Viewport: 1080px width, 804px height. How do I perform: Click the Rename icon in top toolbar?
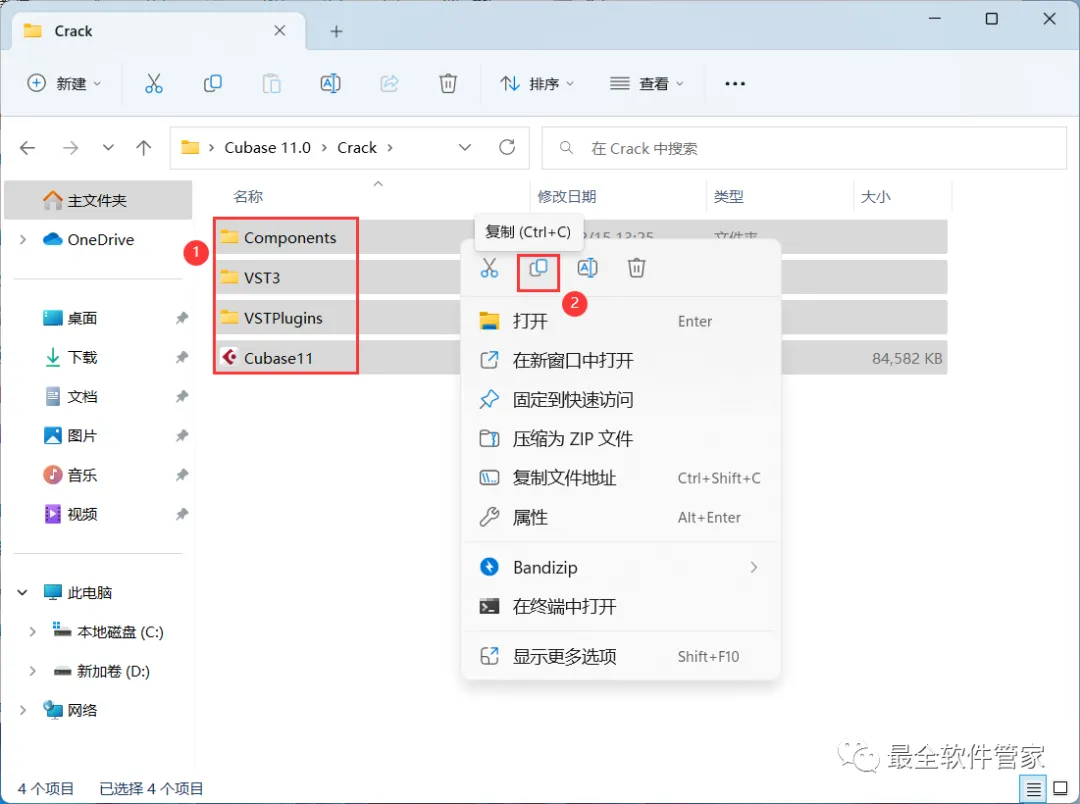pos(331,83)
